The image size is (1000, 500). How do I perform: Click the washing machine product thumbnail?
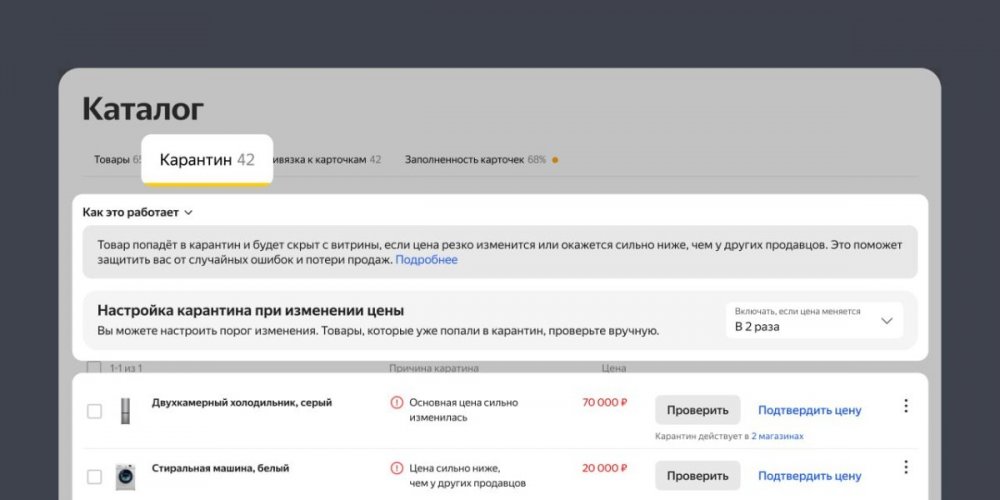[x=125, y=475]
